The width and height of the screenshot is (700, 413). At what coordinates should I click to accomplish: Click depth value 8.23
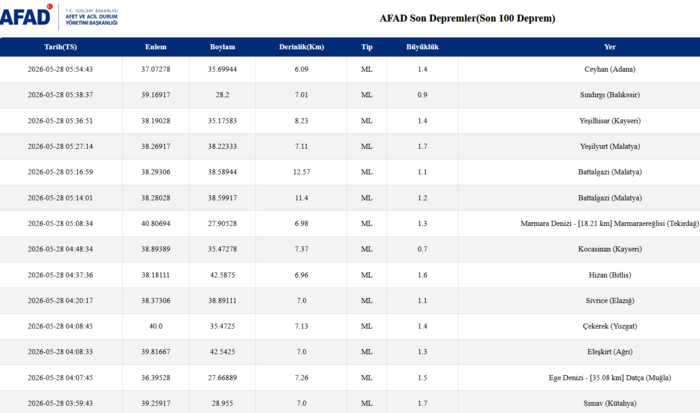[301, 121]
